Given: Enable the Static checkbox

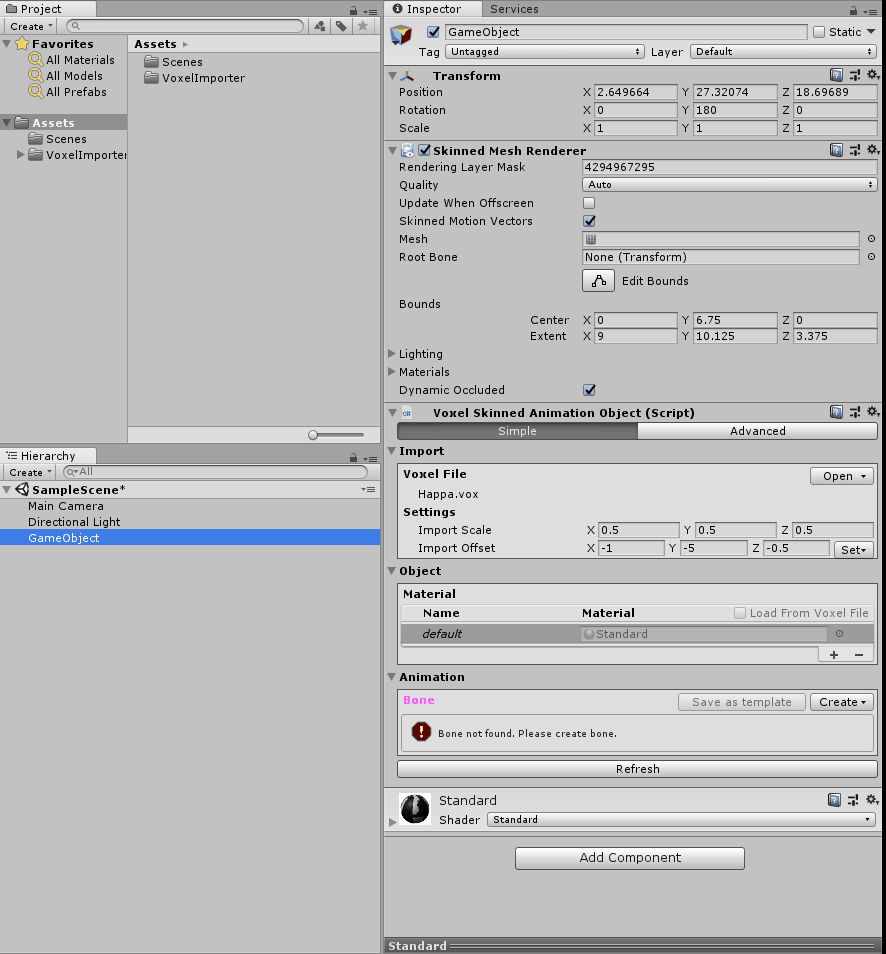Looking at the screenshot, I should 819,32.
